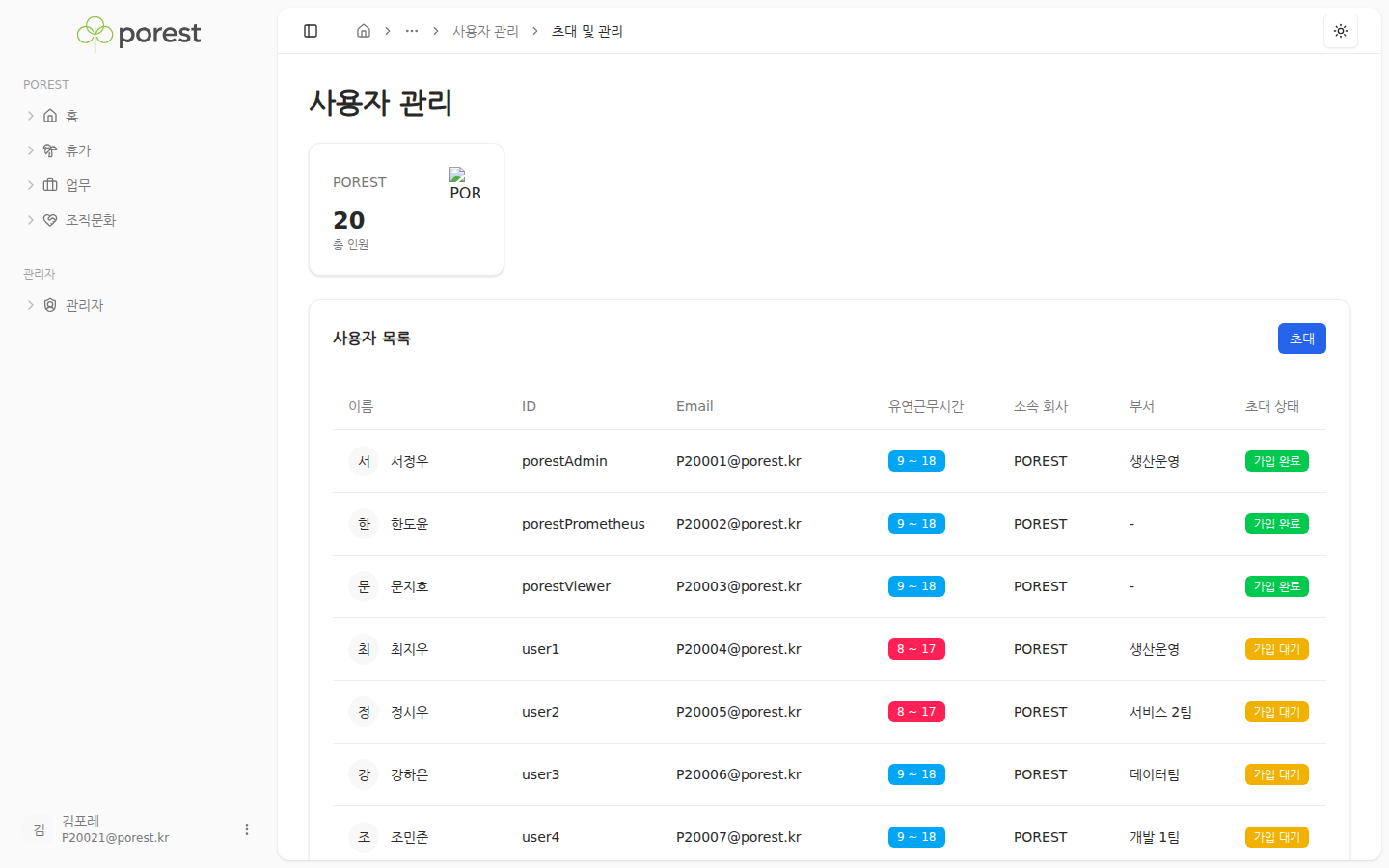Click the POREST company logo image
The height and width of the screenshot is (868, 1389).
tap(465, 183)
